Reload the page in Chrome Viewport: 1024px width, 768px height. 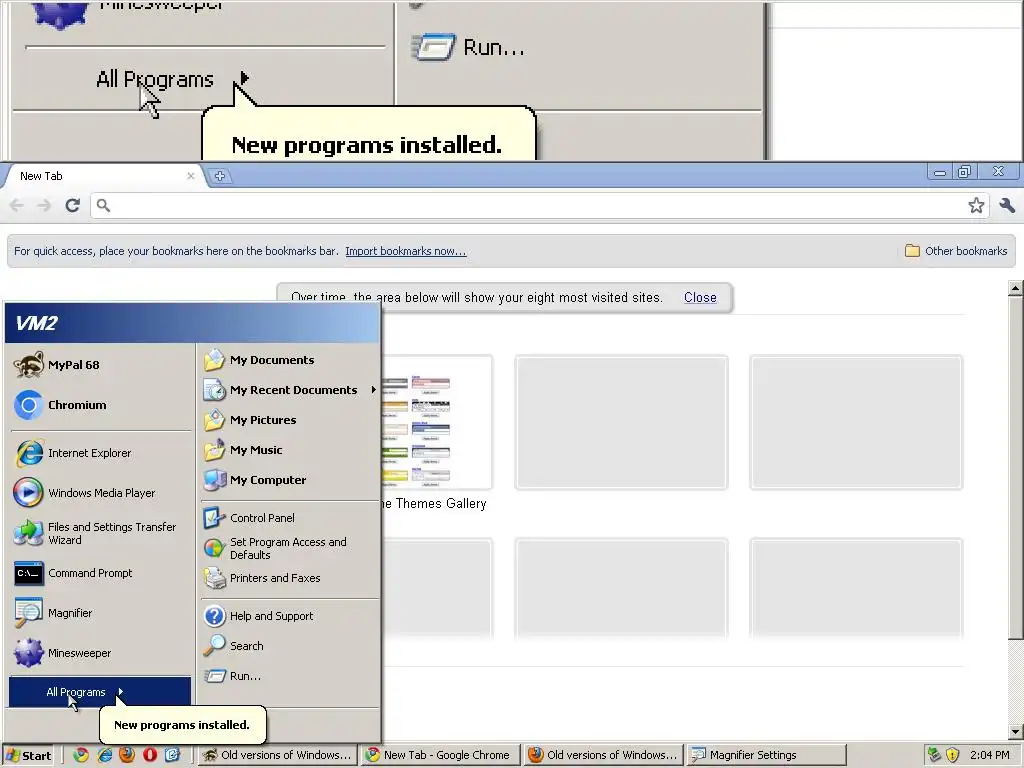72,206
